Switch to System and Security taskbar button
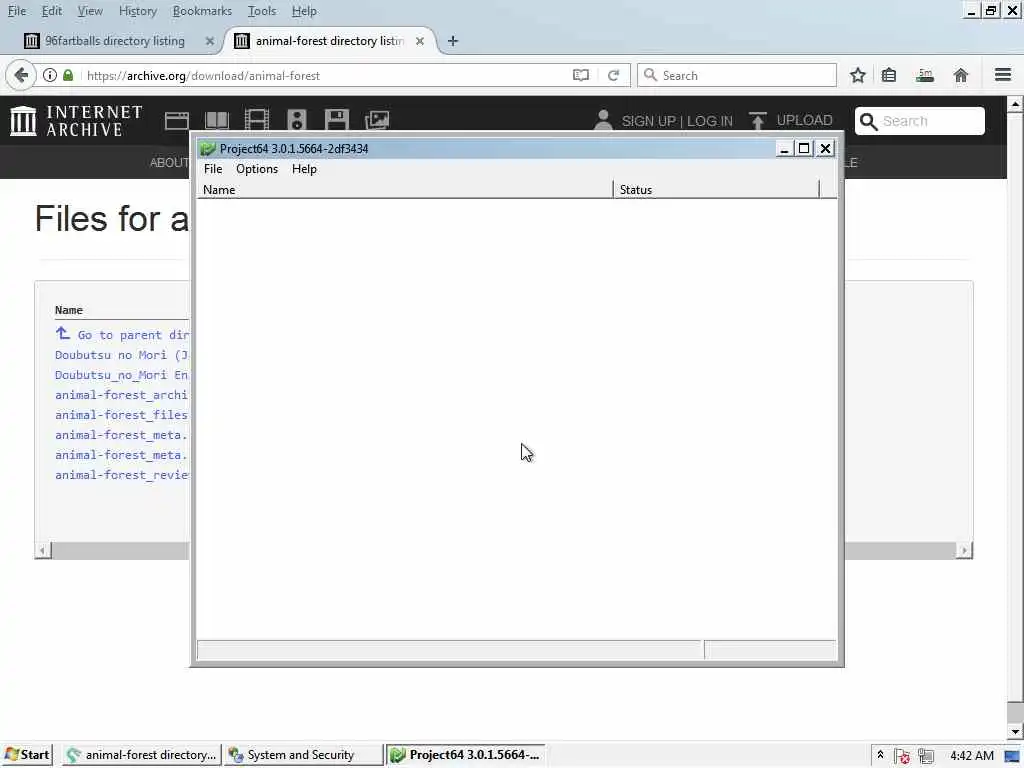This screenshot has width=1024, height=768. pyautogui.click(x=304, y=755)
